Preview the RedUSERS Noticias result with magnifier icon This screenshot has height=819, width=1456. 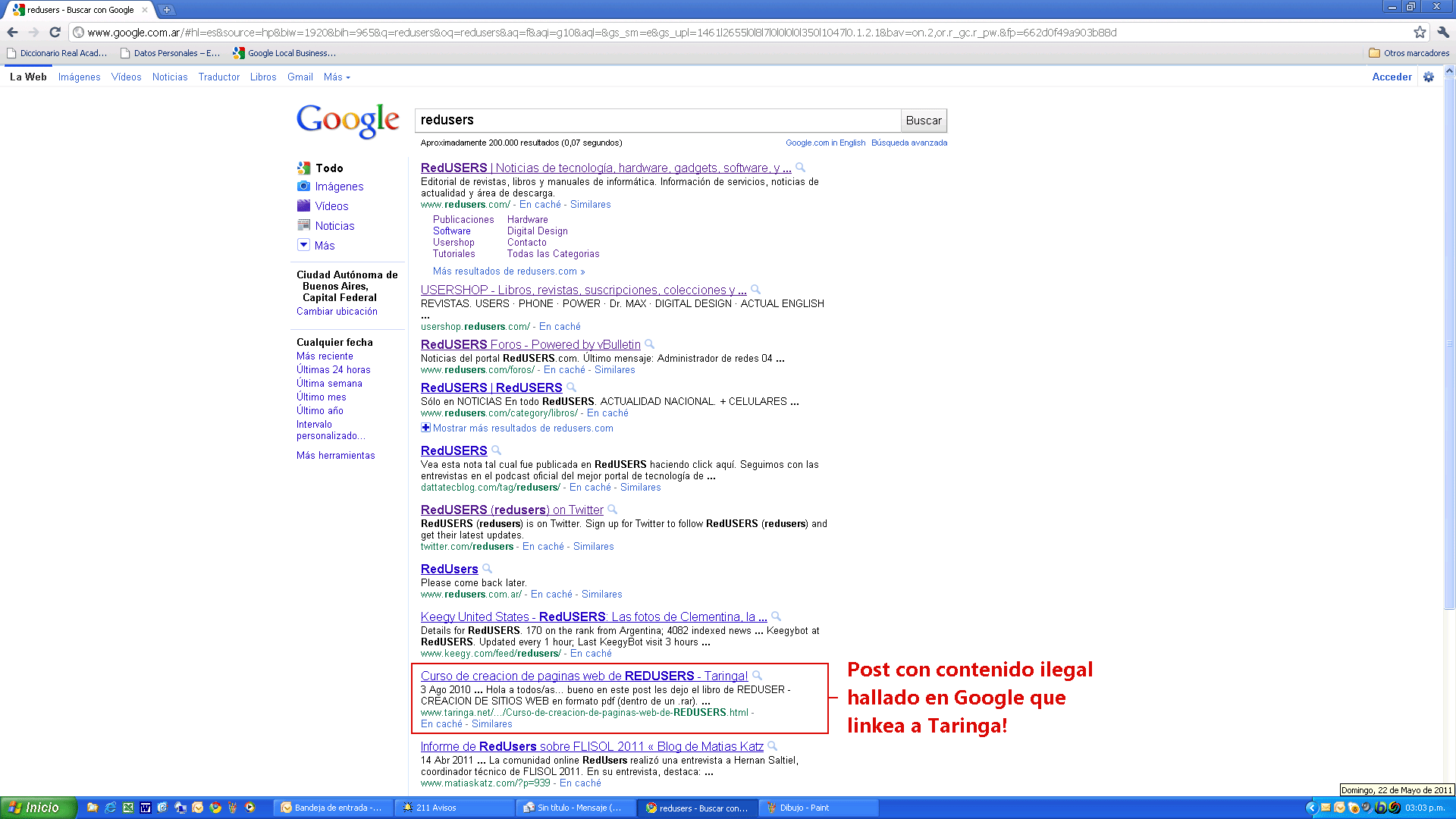click(x=800, y=168)
